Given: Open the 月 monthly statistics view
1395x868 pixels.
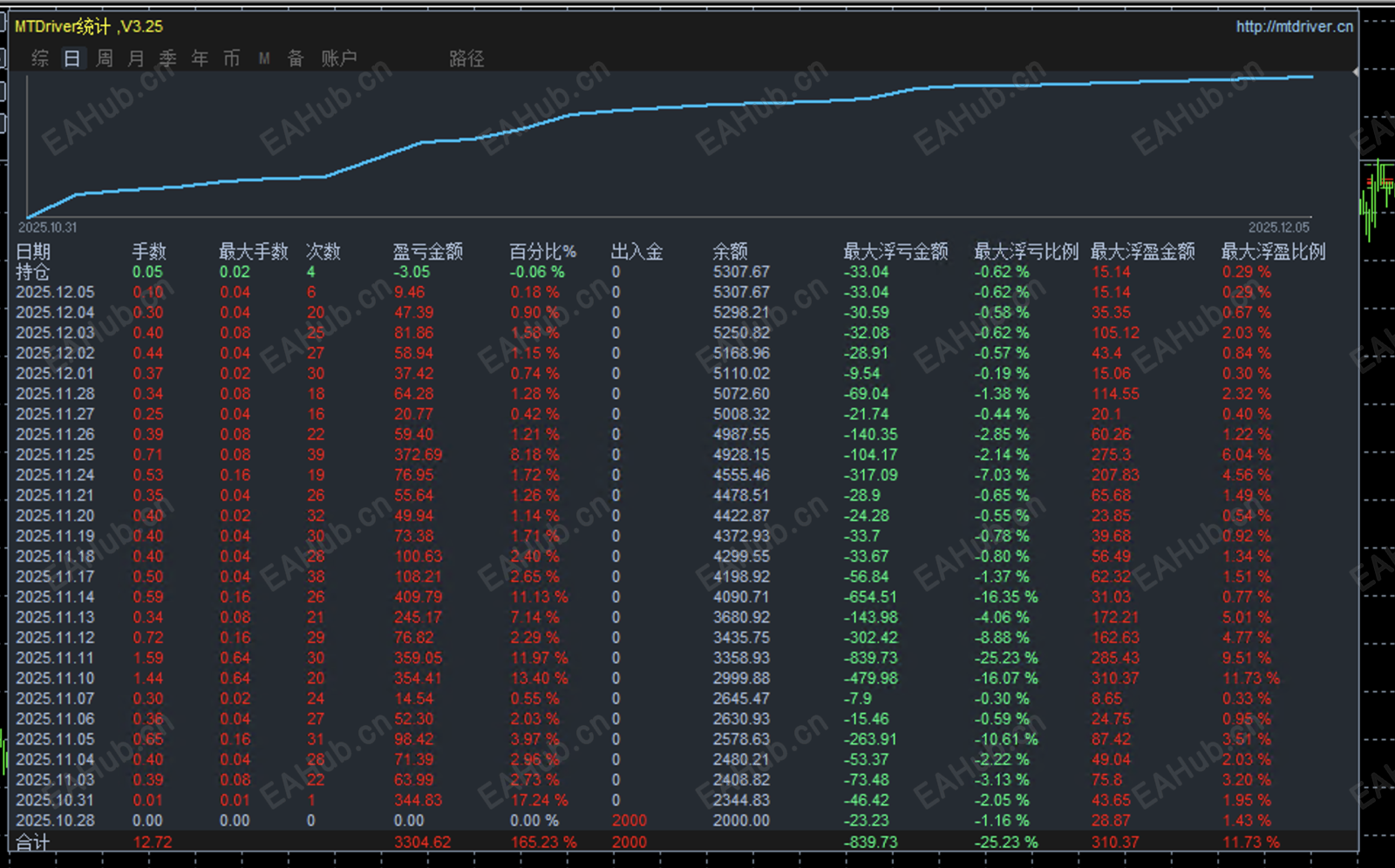Looking at the screenshot, I should click(x=135, y=58).
